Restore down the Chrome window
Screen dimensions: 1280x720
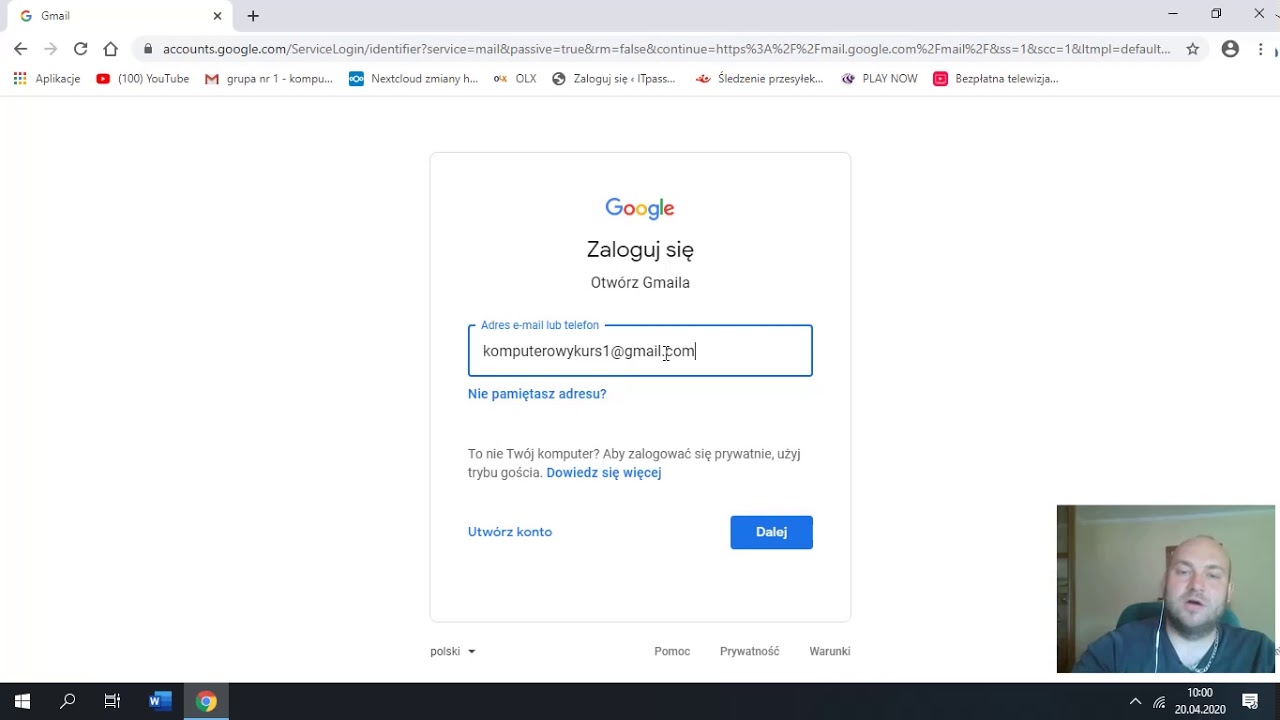(1216, 14)
